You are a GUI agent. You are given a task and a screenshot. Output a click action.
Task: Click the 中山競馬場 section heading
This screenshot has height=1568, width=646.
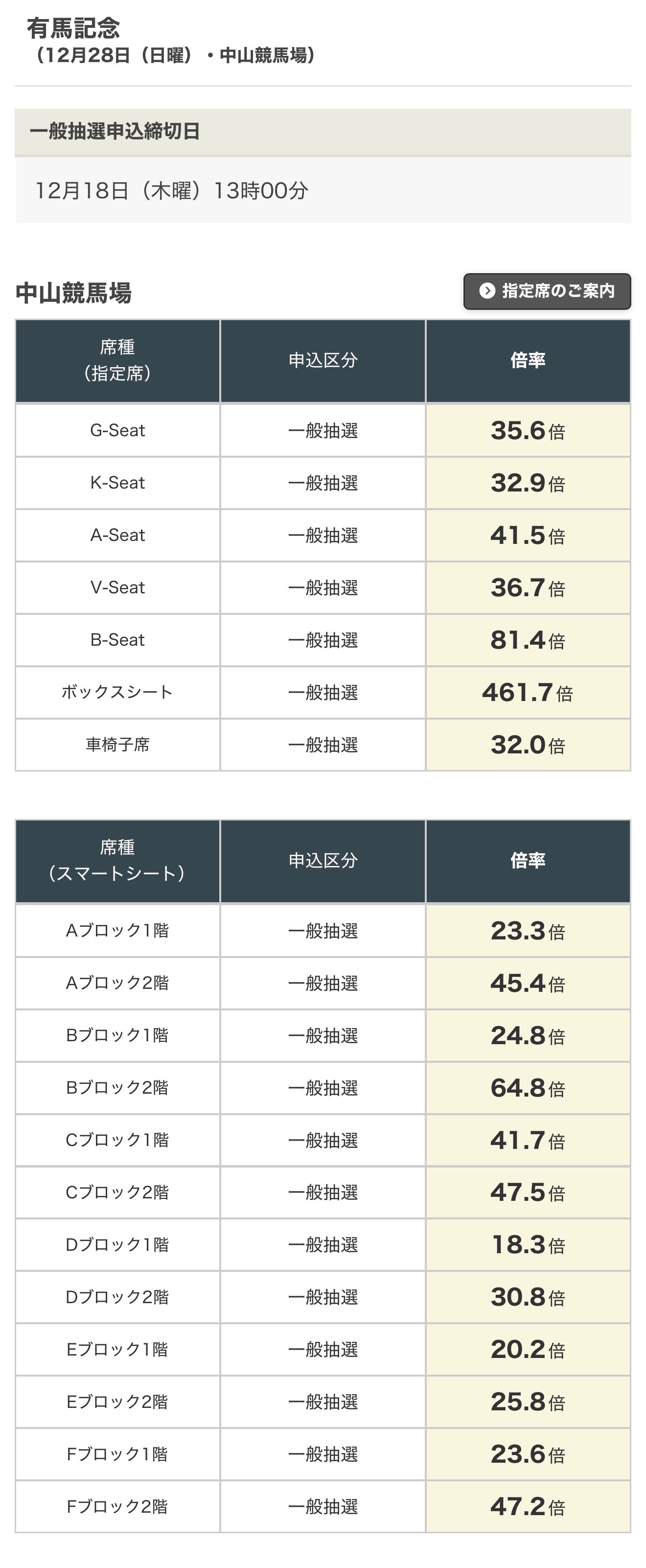click(73, 293)
